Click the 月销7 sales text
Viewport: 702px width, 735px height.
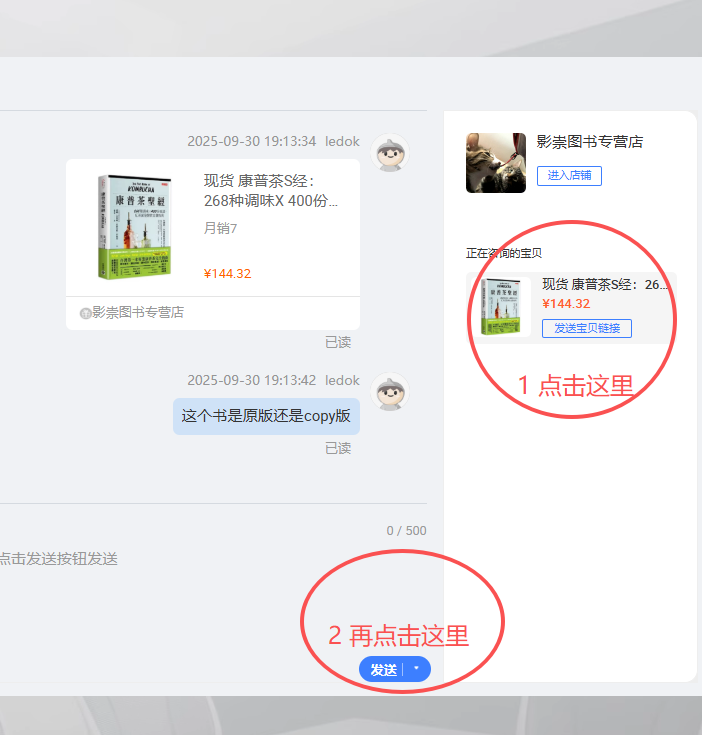(220, 228)
